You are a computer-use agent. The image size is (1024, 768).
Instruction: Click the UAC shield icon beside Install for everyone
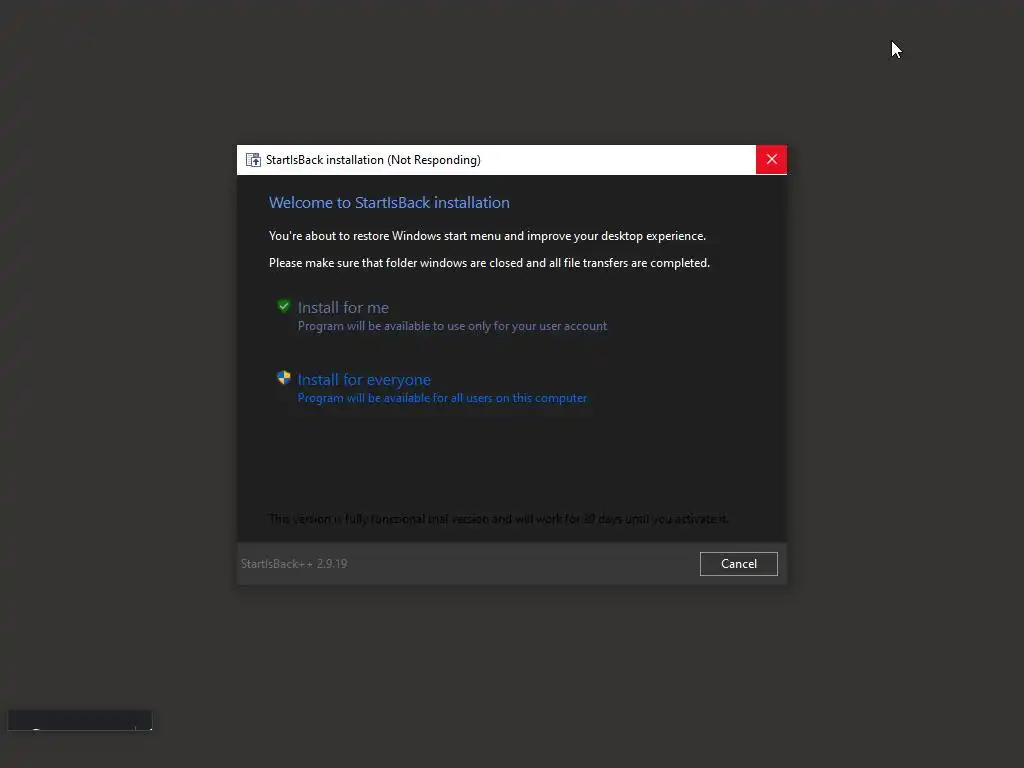tap(283, 377)
